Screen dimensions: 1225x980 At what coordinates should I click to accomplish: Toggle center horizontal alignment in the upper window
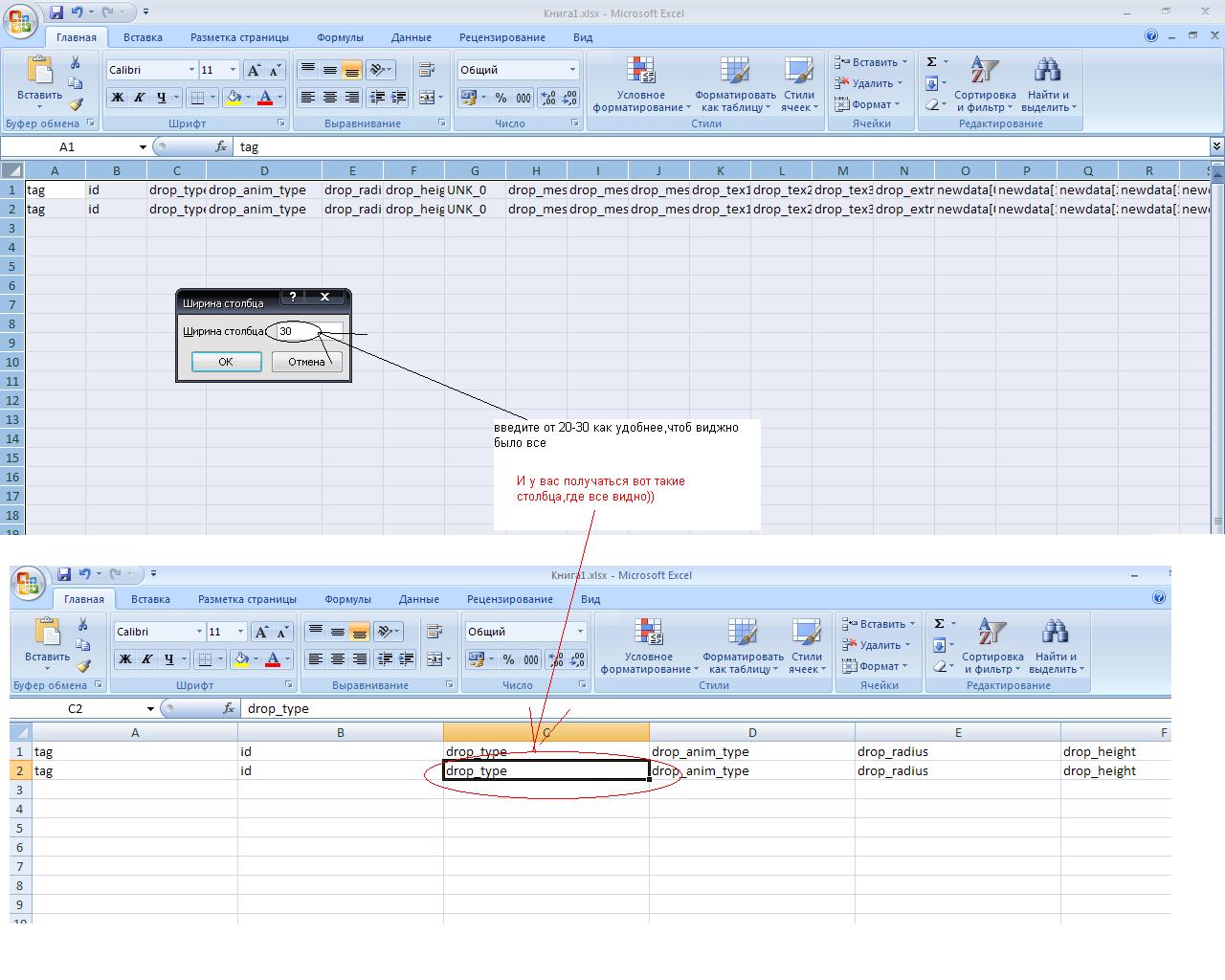pos(330,98)
